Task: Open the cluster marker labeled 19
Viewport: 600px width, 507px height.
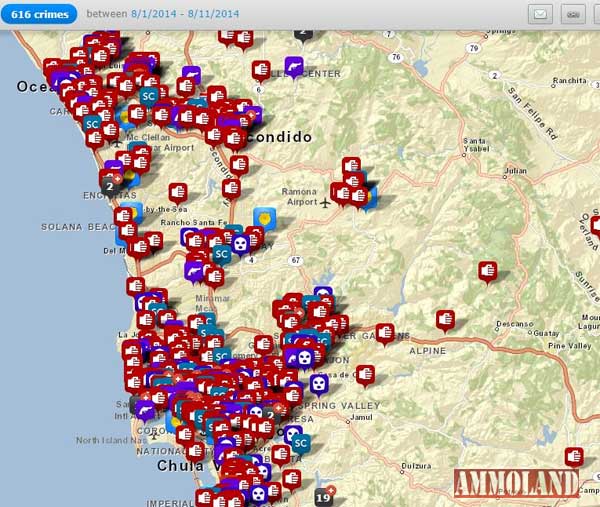Action: [x=322, y=496]
